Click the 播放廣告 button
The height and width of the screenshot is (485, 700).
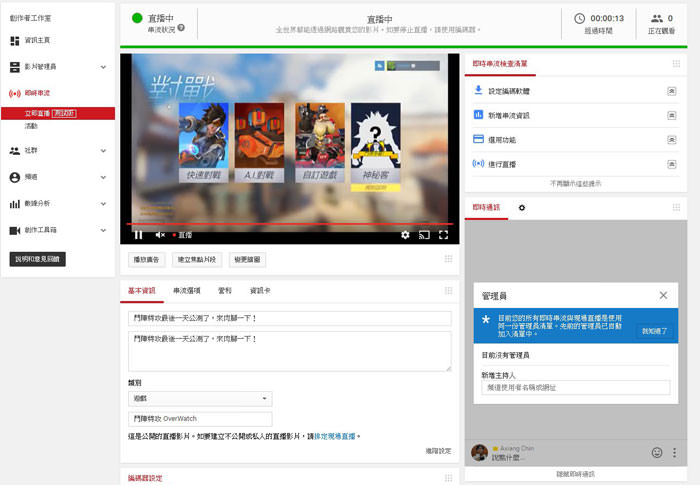(x=146, y=259)
